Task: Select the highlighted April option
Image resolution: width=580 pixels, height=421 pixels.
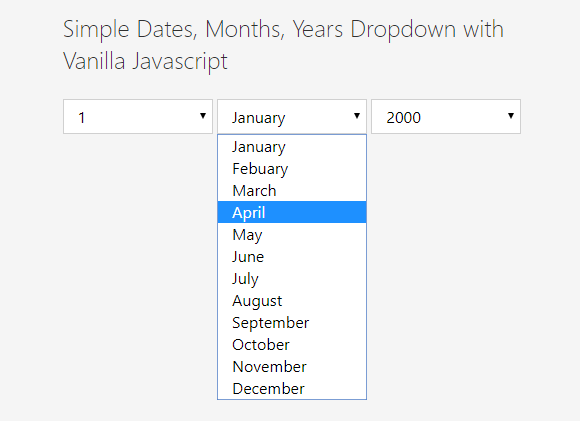Action: pos(292,212)
